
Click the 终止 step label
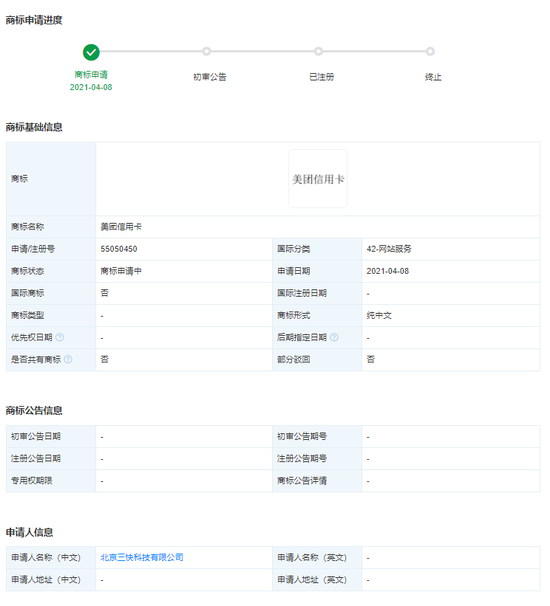click(x=433, y=77)
